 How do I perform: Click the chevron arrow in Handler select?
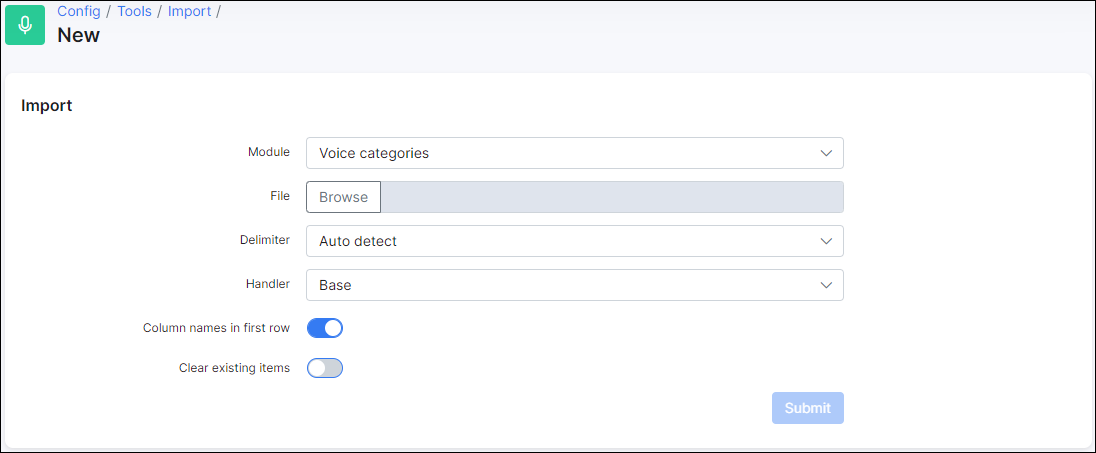click(826, 285)
